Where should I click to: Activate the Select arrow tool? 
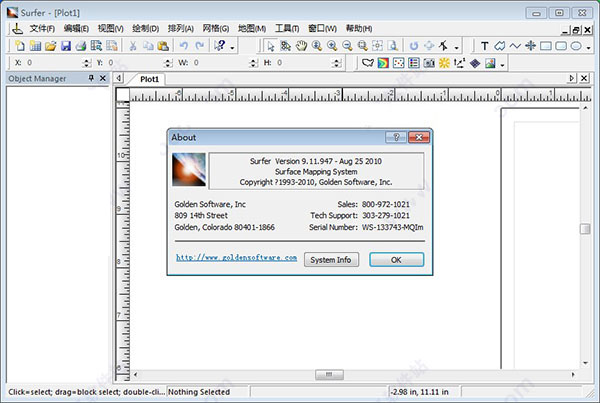coord(271,46)
